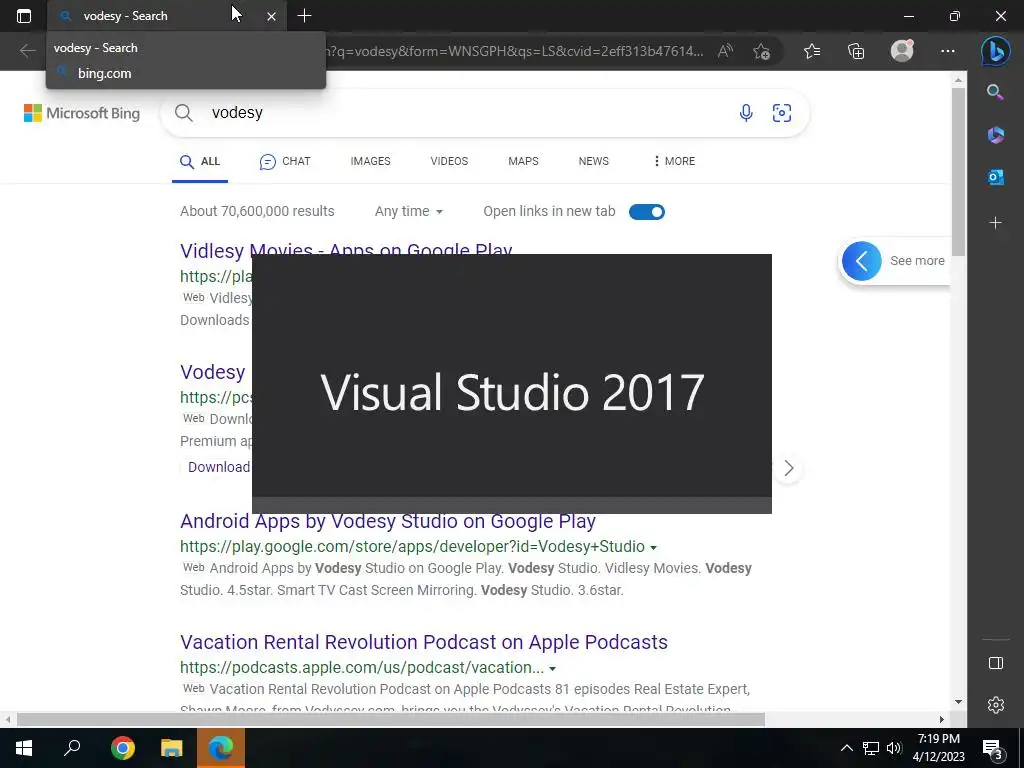Open sidebar settings gear
Screen dimensions: 1024x768
coord(995,705)
